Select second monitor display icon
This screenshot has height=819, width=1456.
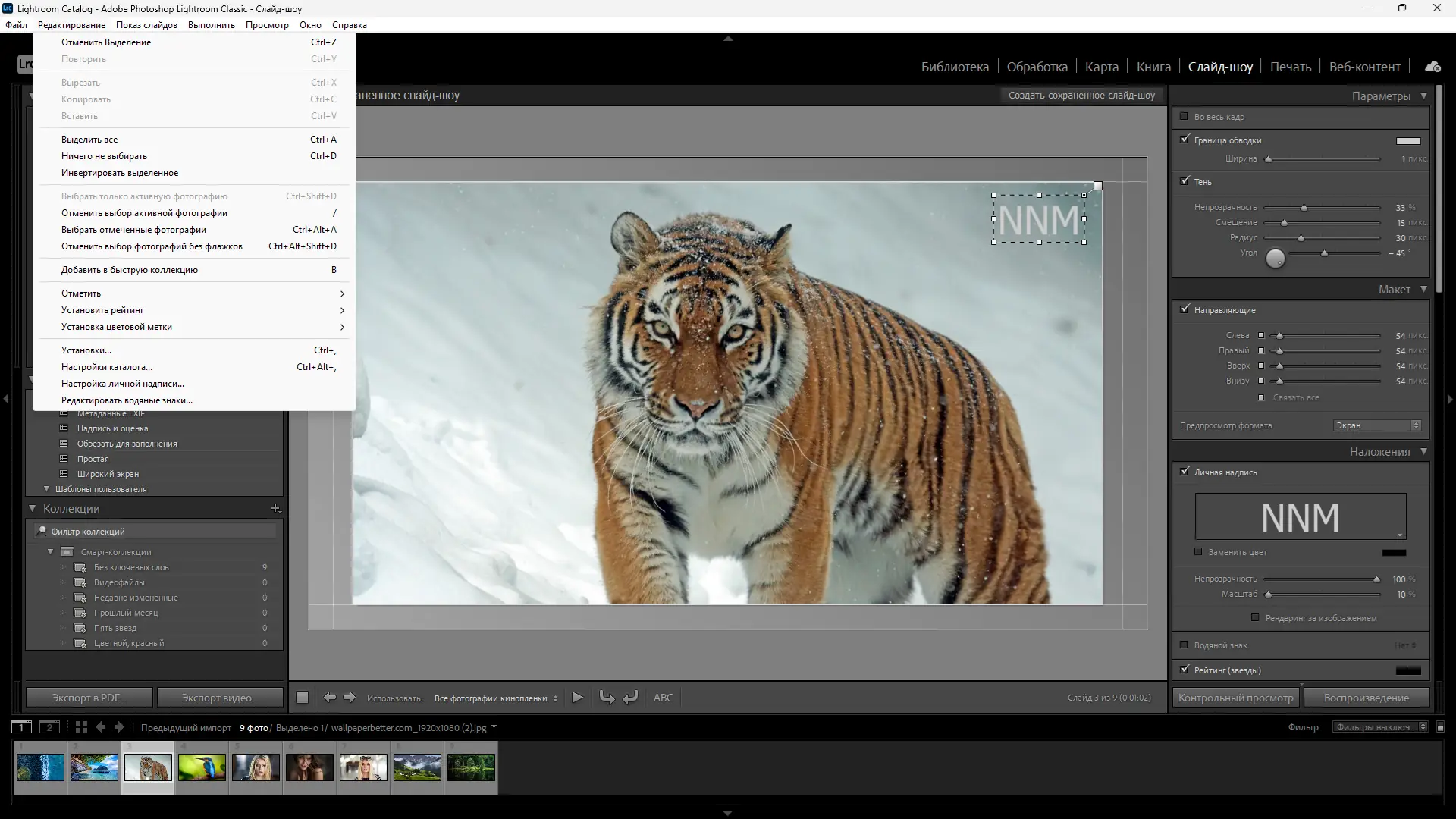pos(49,727)
